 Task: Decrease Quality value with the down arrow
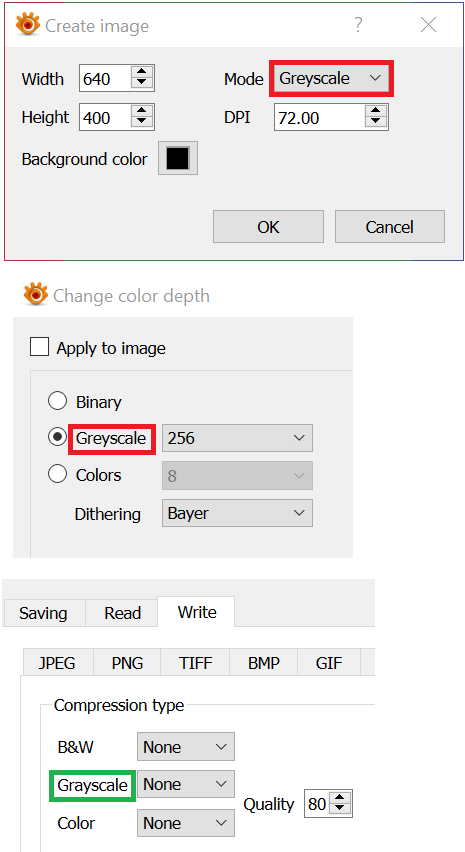pyautogui.click(x=340, y=809)
